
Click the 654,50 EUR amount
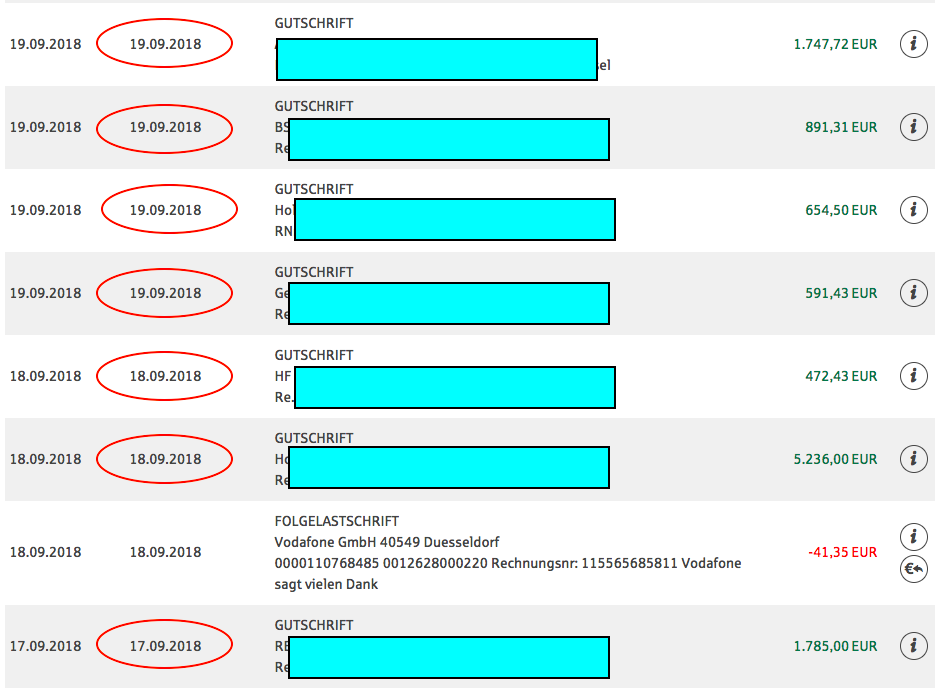840,210
